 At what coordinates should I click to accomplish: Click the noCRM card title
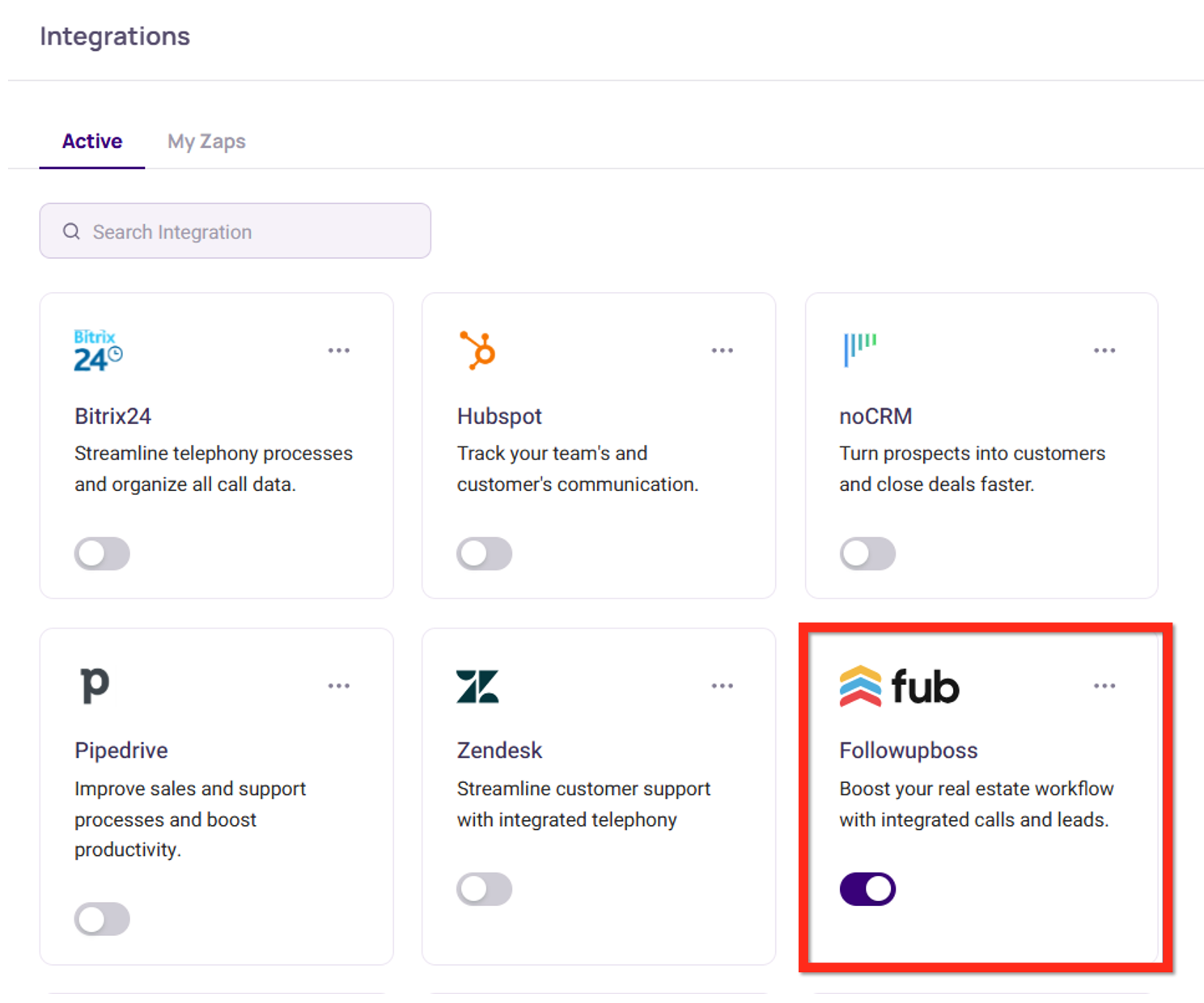point(875,416)
